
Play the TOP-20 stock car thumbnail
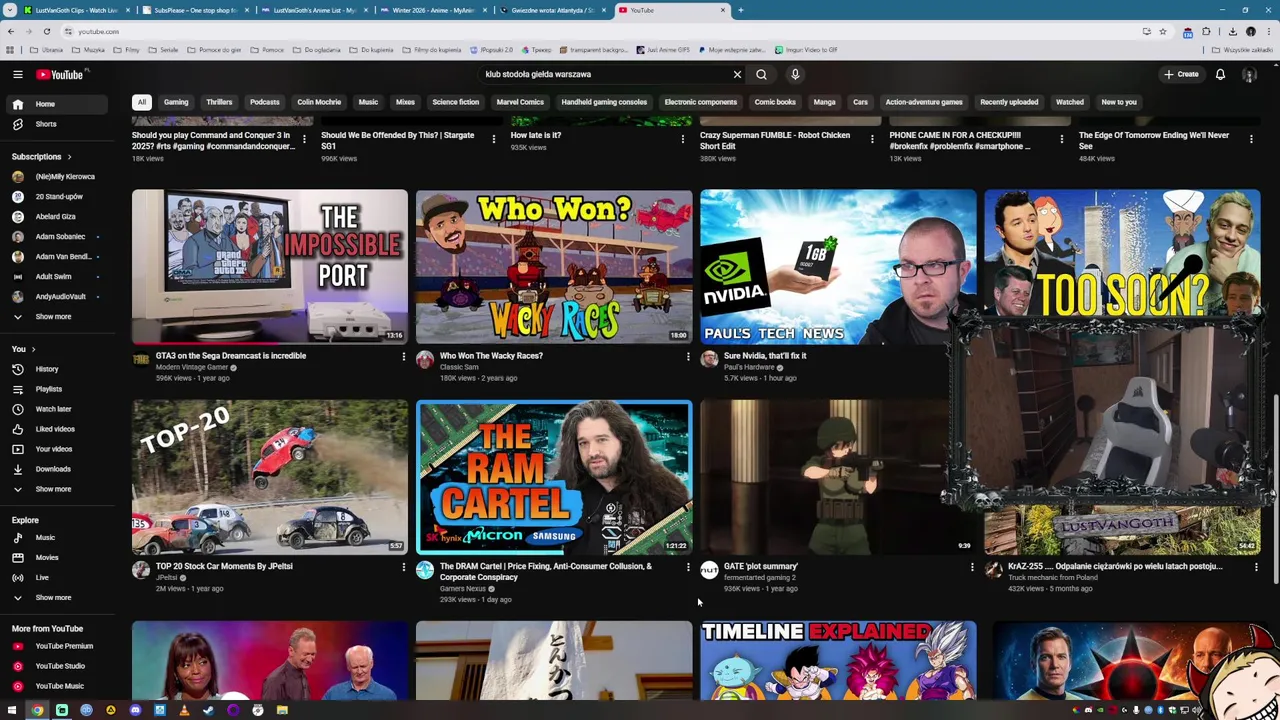tap(270, 478)
